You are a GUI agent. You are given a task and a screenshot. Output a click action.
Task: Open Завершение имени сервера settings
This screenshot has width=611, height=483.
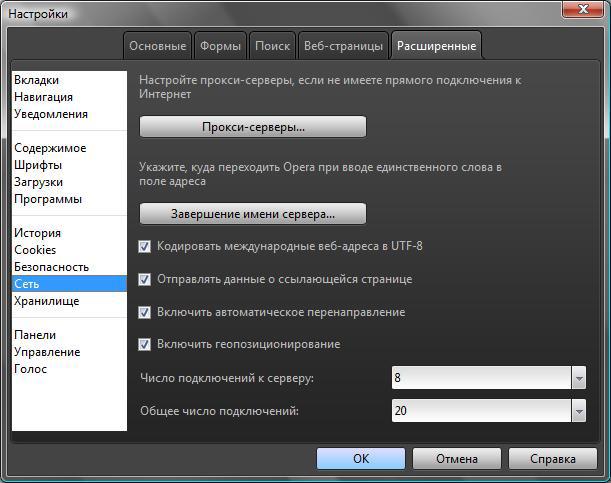252,214
